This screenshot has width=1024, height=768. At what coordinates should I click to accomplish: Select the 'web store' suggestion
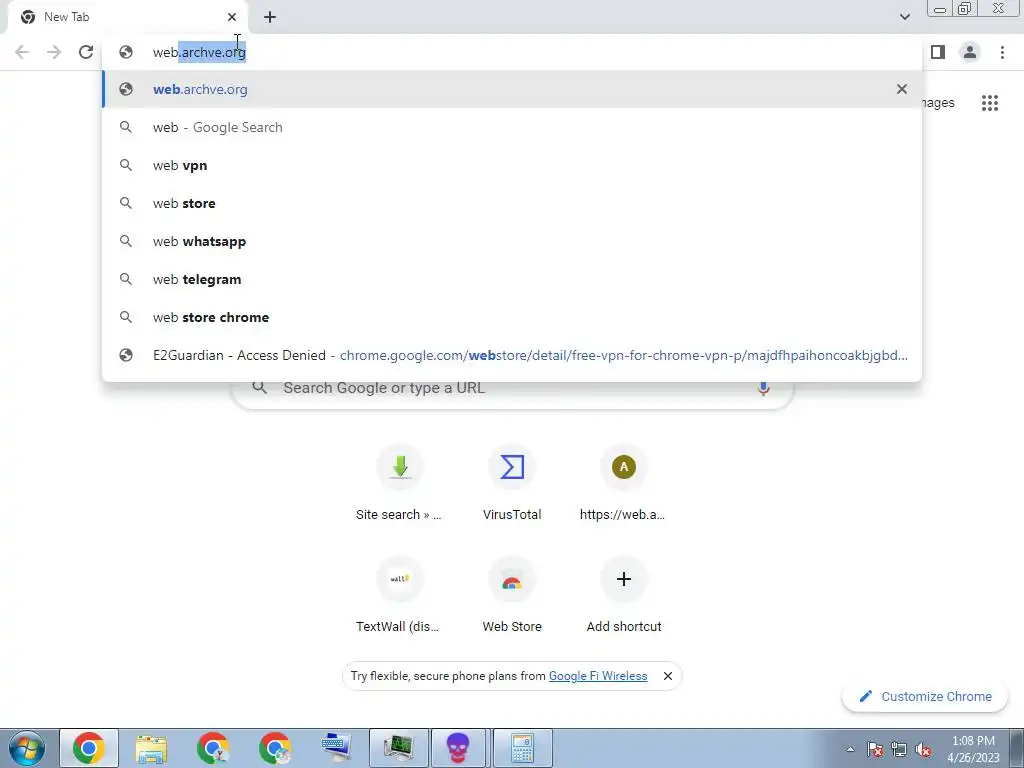512,203
